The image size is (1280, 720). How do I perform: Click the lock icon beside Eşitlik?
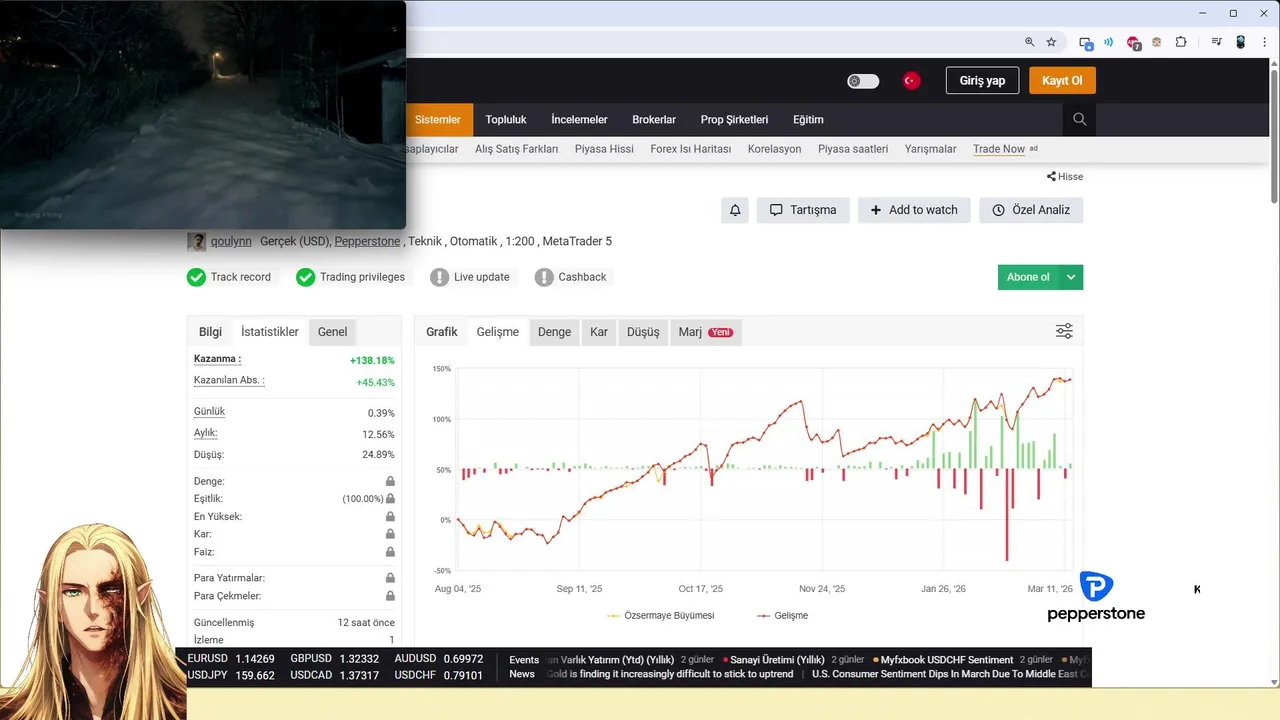(x=390, y=498)
